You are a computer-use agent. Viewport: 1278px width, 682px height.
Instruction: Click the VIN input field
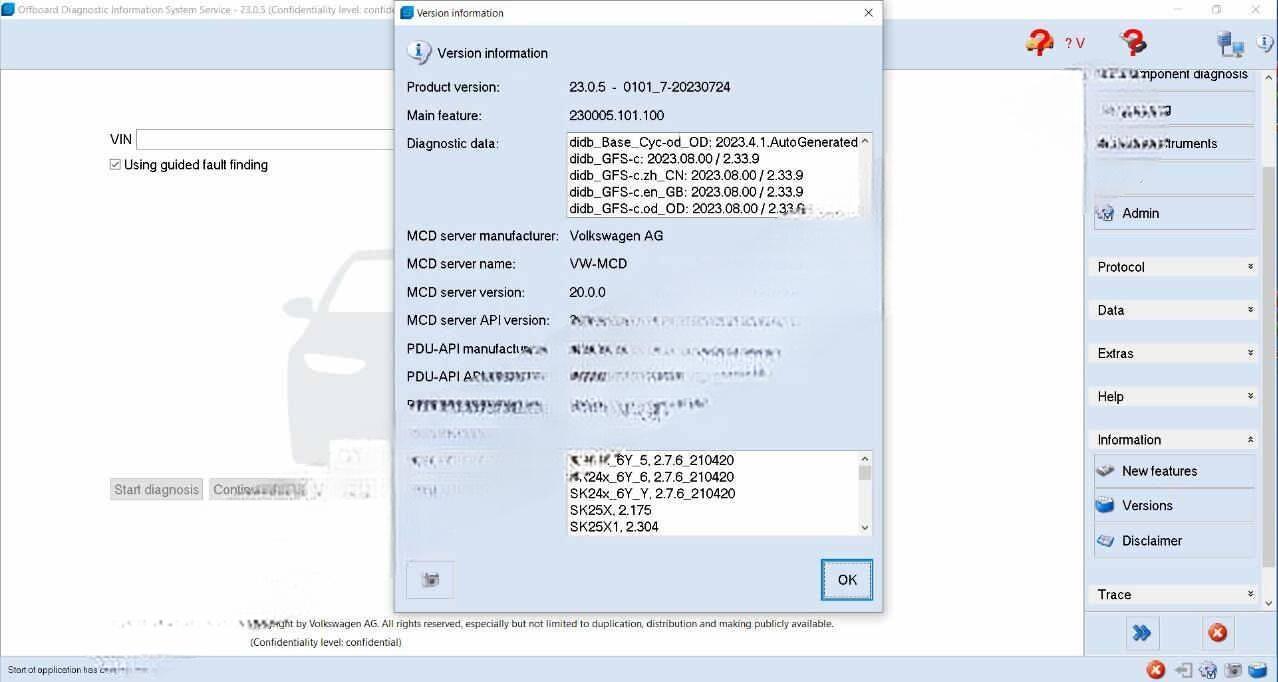266,139
